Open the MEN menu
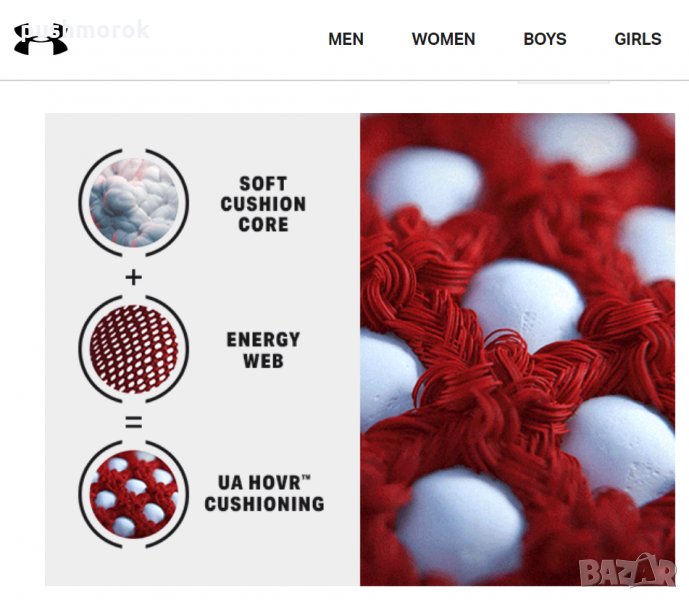 click(346, 39)
